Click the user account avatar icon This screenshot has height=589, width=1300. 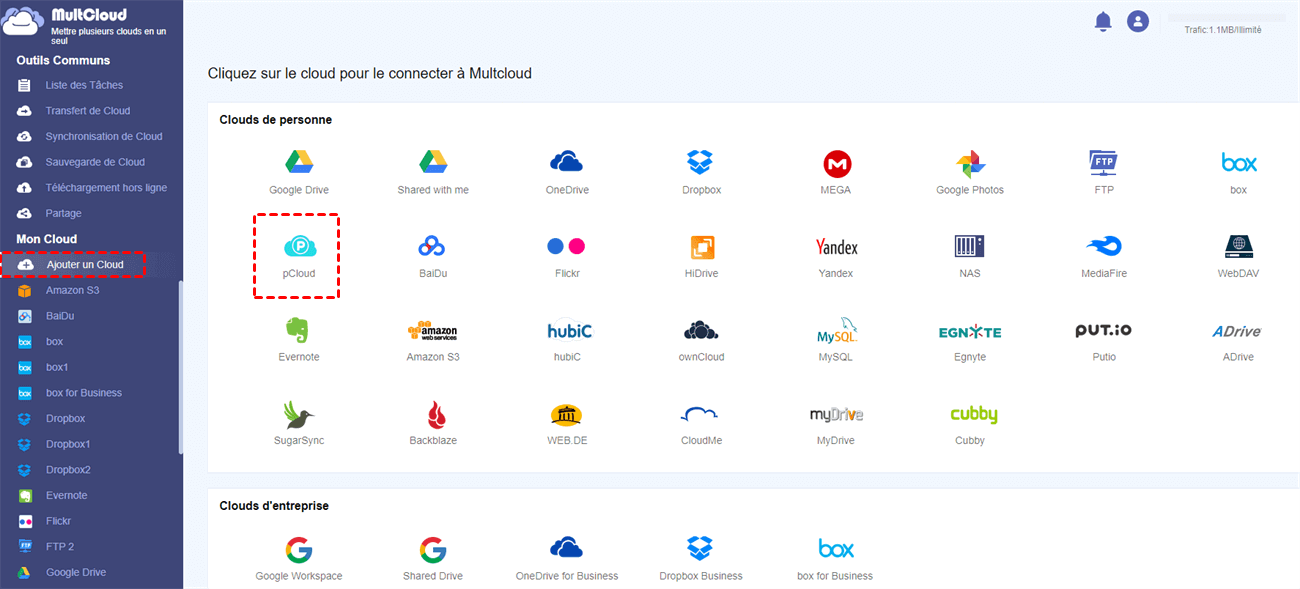pyautogui.click(x=1138, y=21)
